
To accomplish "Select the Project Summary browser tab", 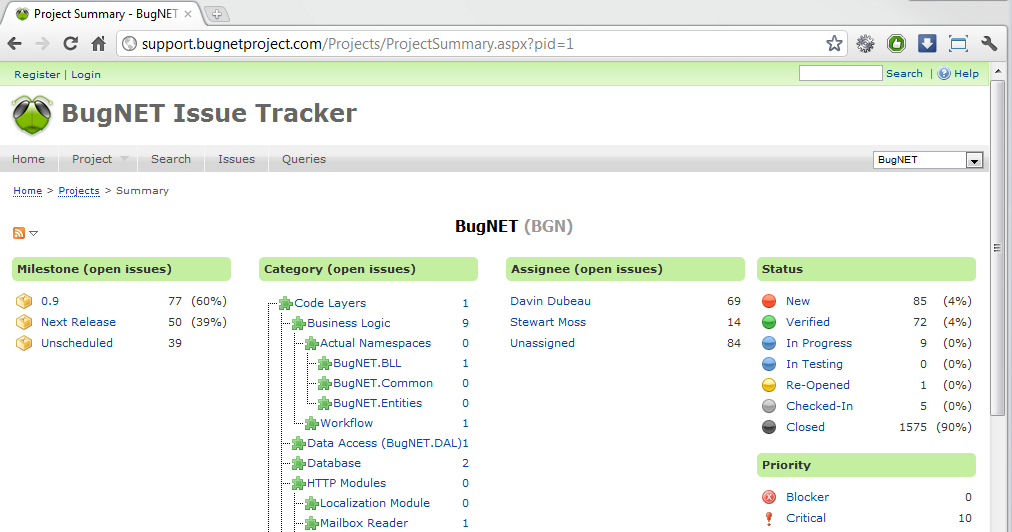I will tap(104, 14).
